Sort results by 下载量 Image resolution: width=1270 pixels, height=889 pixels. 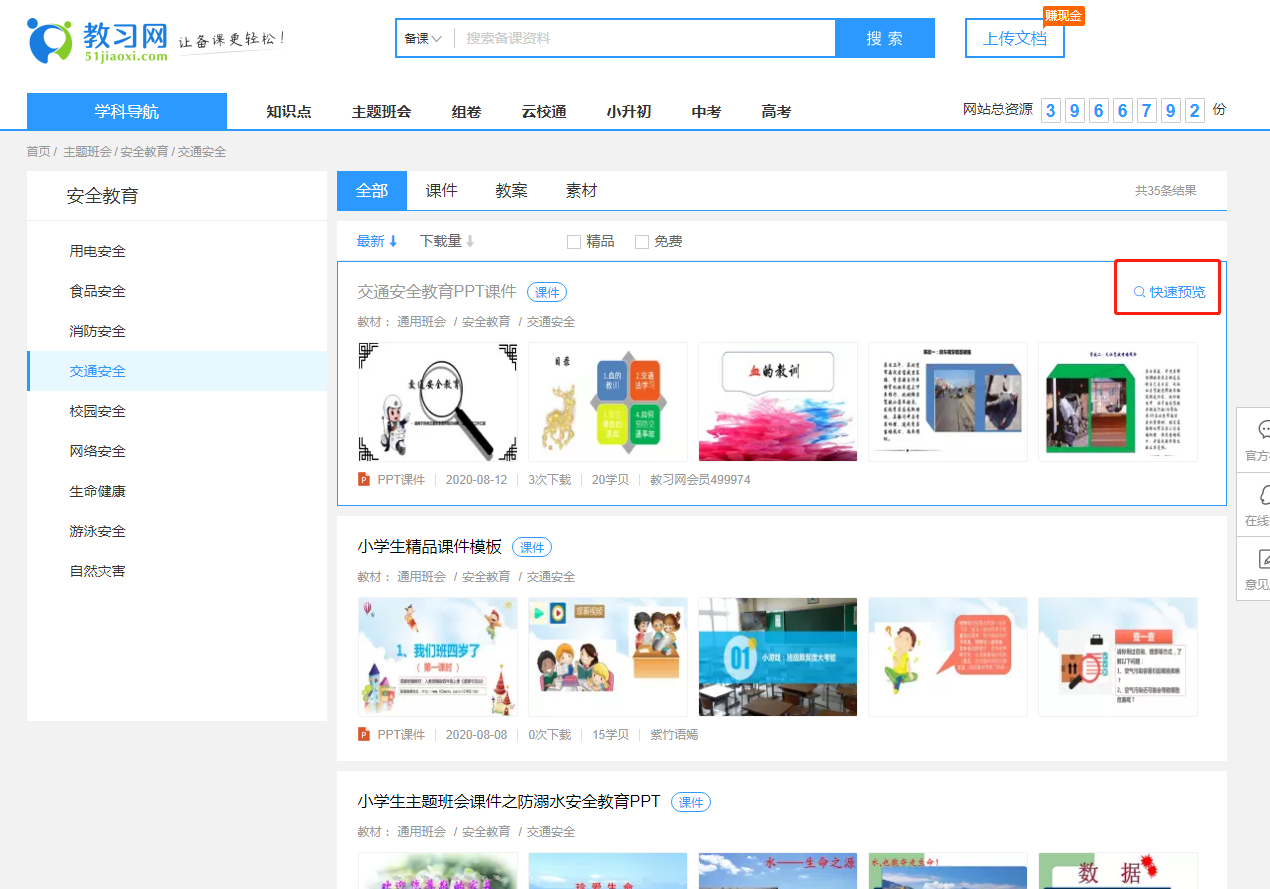[447, 241]
